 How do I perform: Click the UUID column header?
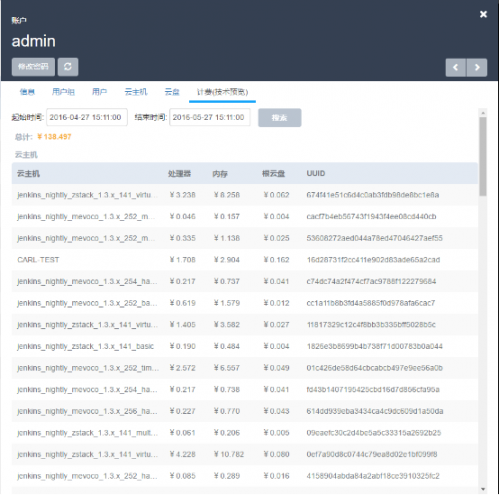[x=316, y=173]
